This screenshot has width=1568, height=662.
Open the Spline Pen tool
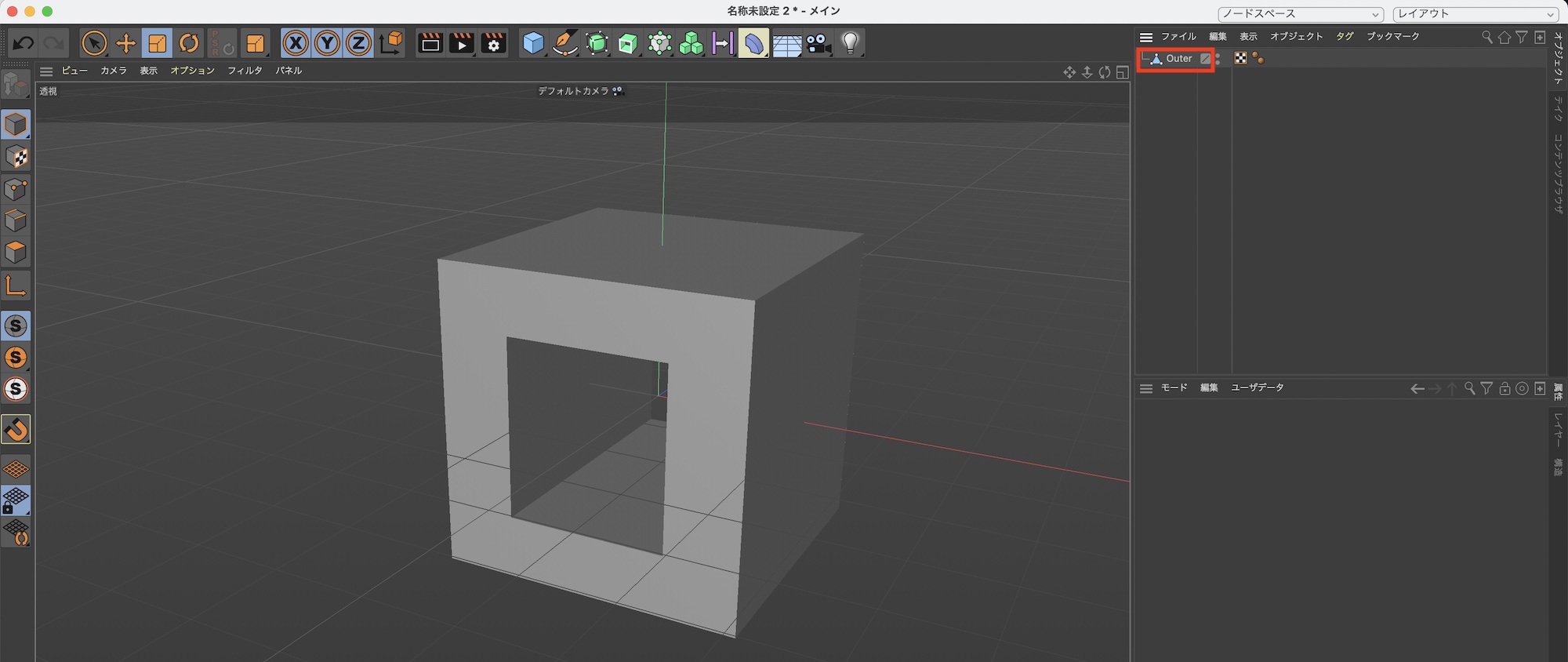(x=564, y=43)
